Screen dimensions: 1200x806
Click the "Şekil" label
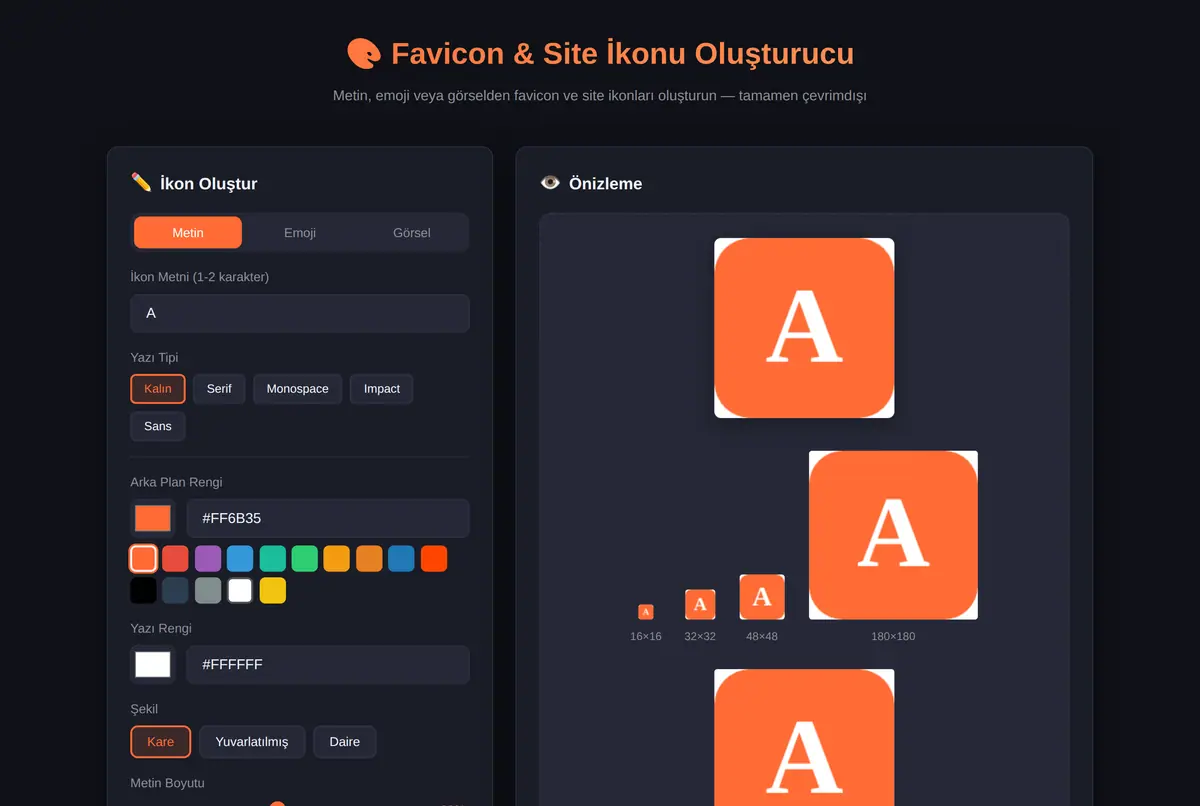144,709
